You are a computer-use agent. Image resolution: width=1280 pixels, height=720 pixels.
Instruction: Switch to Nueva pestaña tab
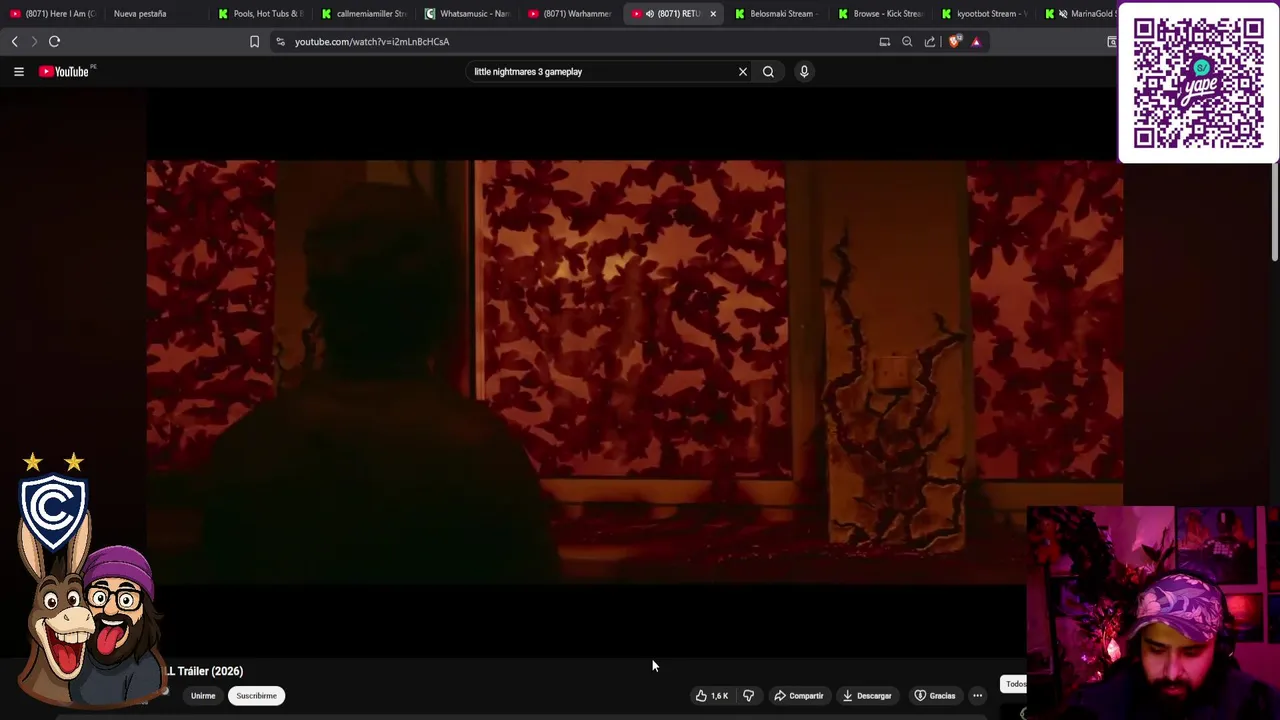click(140, 14)
